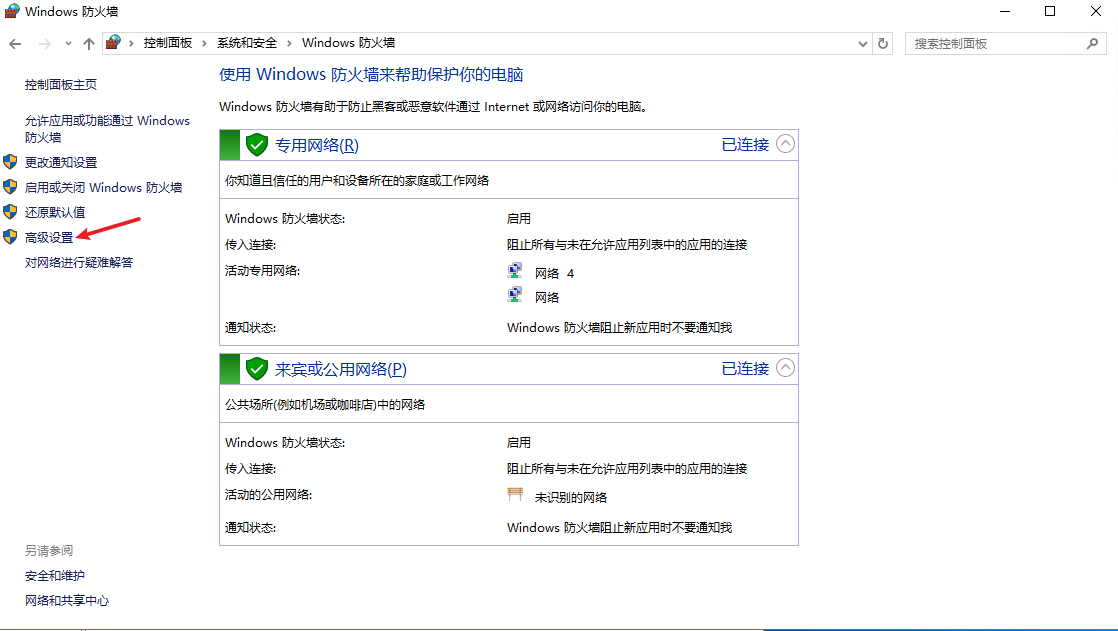
Task: Open 网络和共享中心 link
Action: pyautogui.click(x=67, y=600)
